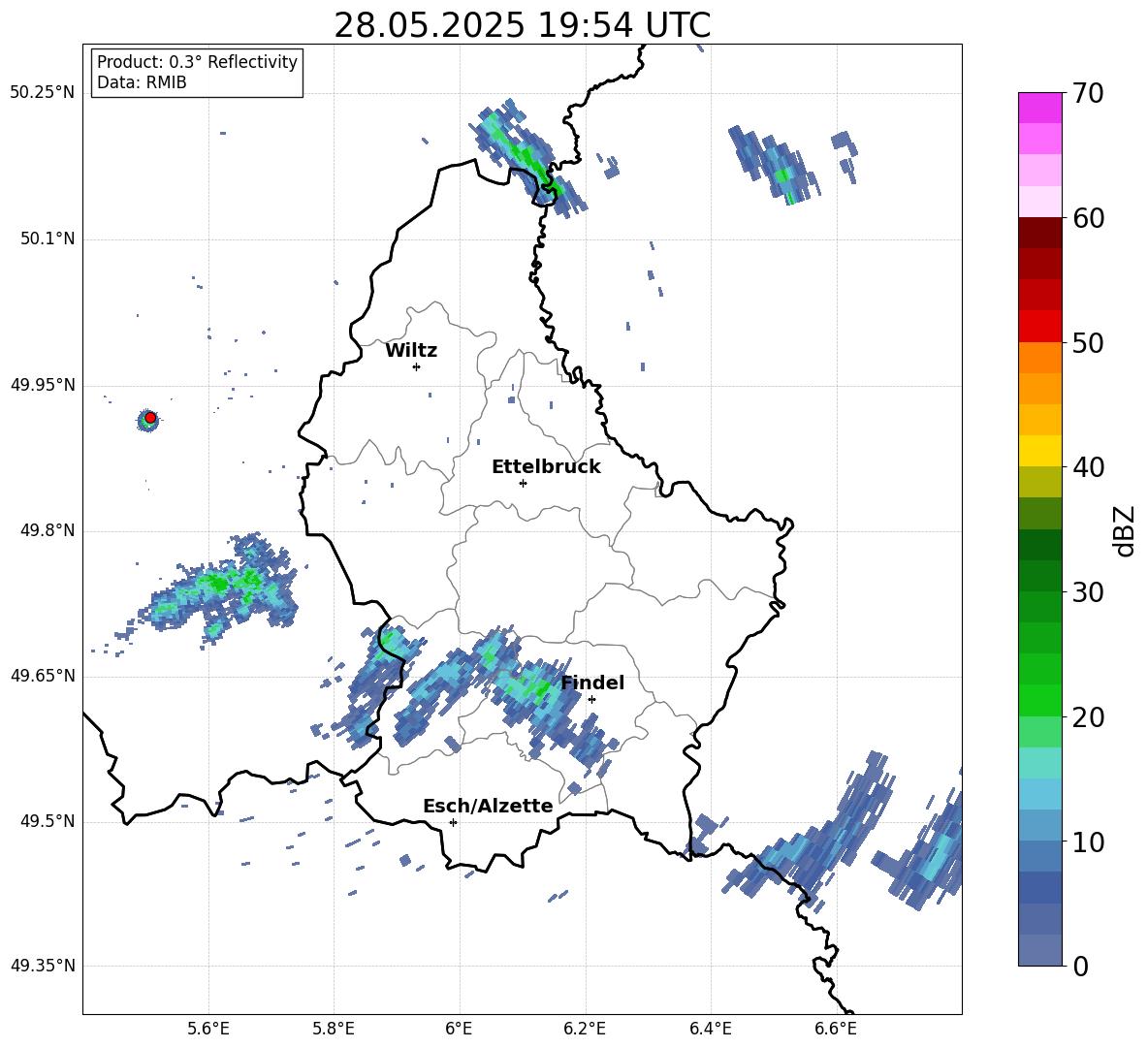Click the red radar site dot

click(x=150, y=418)
